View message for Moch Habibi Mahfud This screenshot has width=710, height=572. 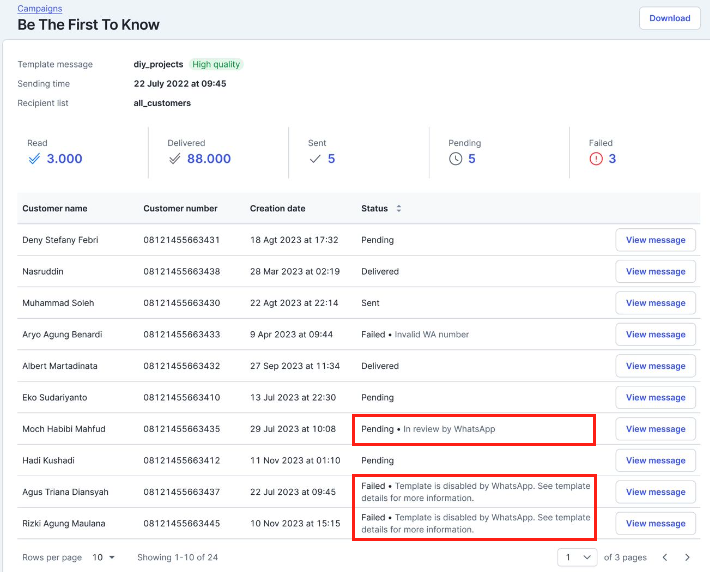click(655, 429)
